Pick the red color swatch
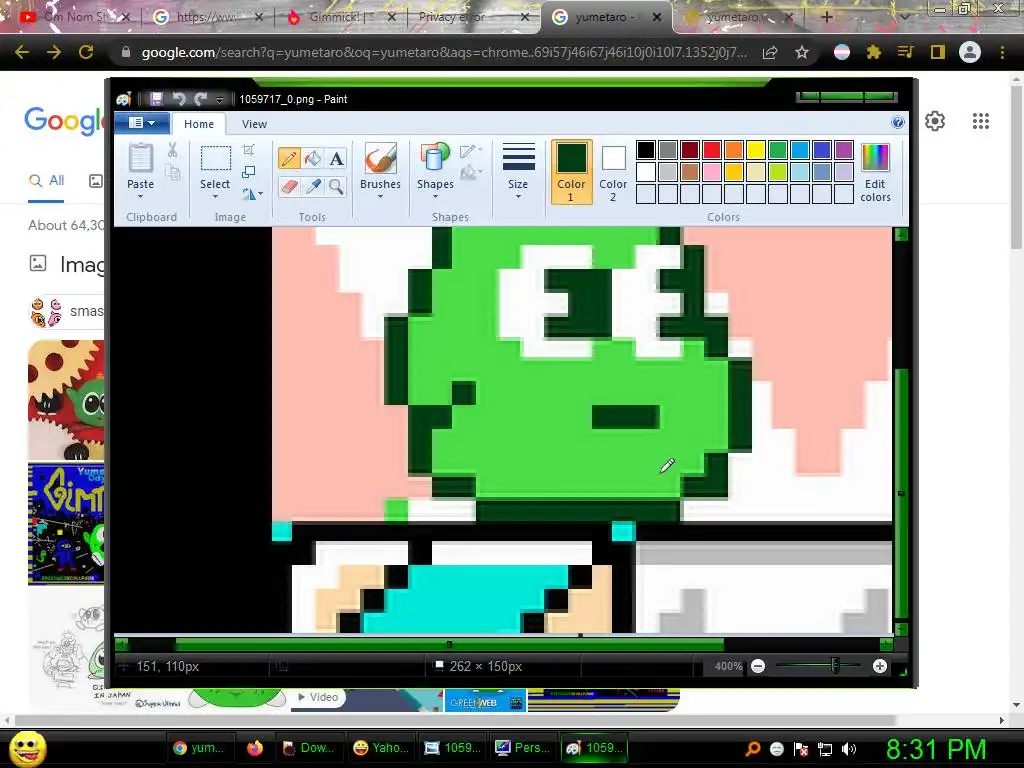1024x768 pixels. point(712,150)
